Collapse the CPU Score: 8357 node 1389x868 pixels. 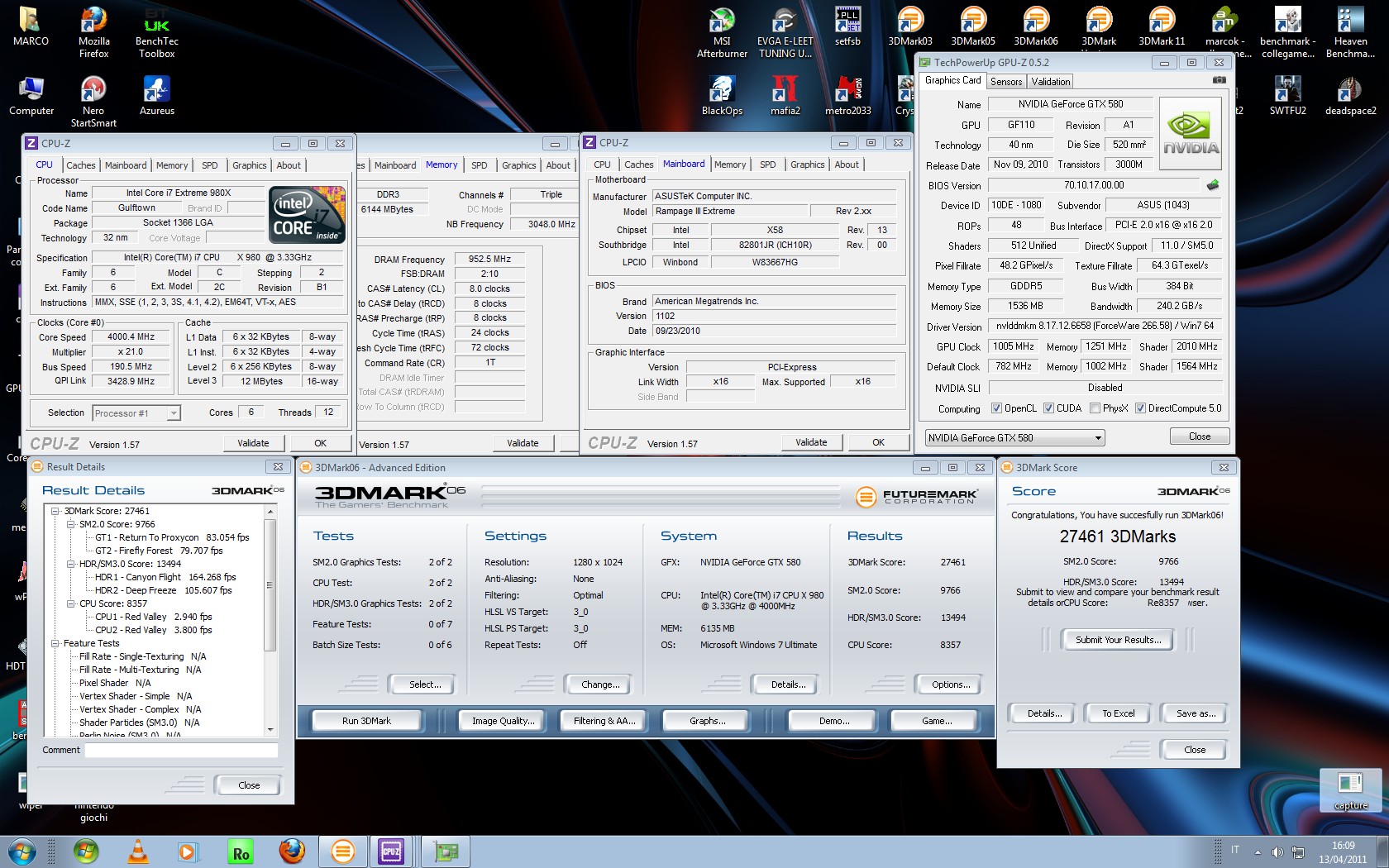[x=71, y=603]
